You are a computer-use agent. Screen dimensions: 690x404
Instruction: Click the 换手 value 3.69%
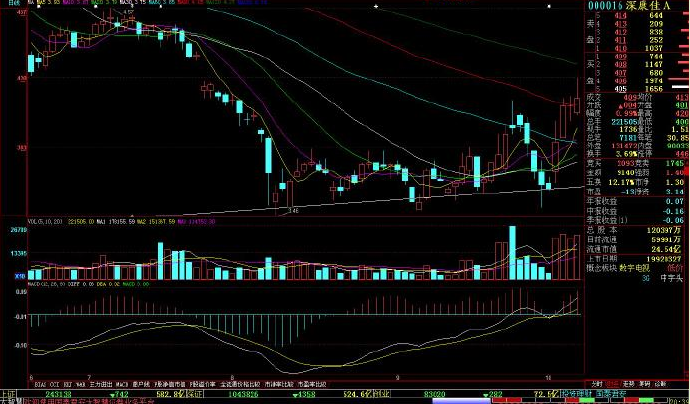pos(628,154)
